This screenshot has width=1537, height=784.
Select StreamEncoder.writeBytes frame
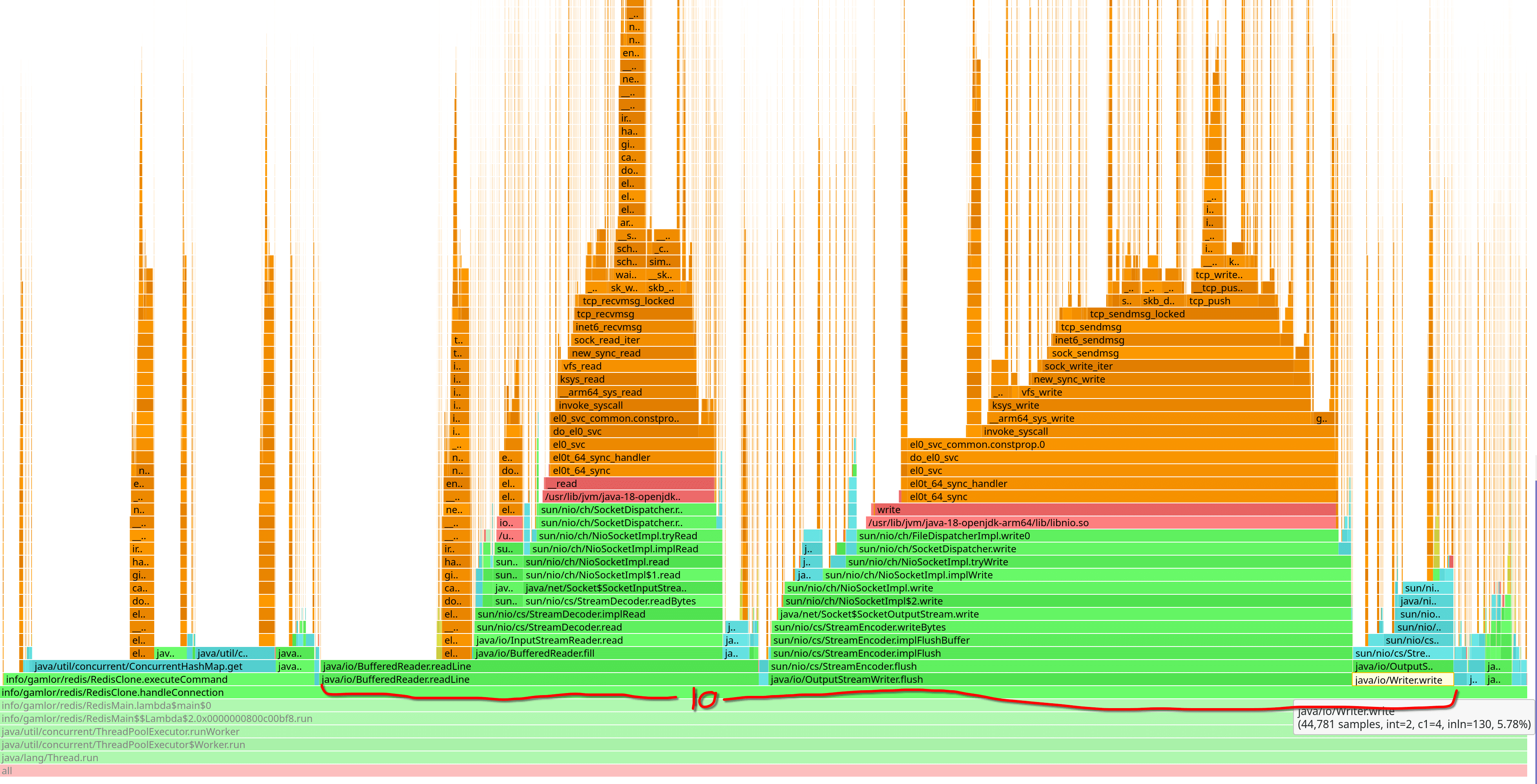[x=1061, y=627]
